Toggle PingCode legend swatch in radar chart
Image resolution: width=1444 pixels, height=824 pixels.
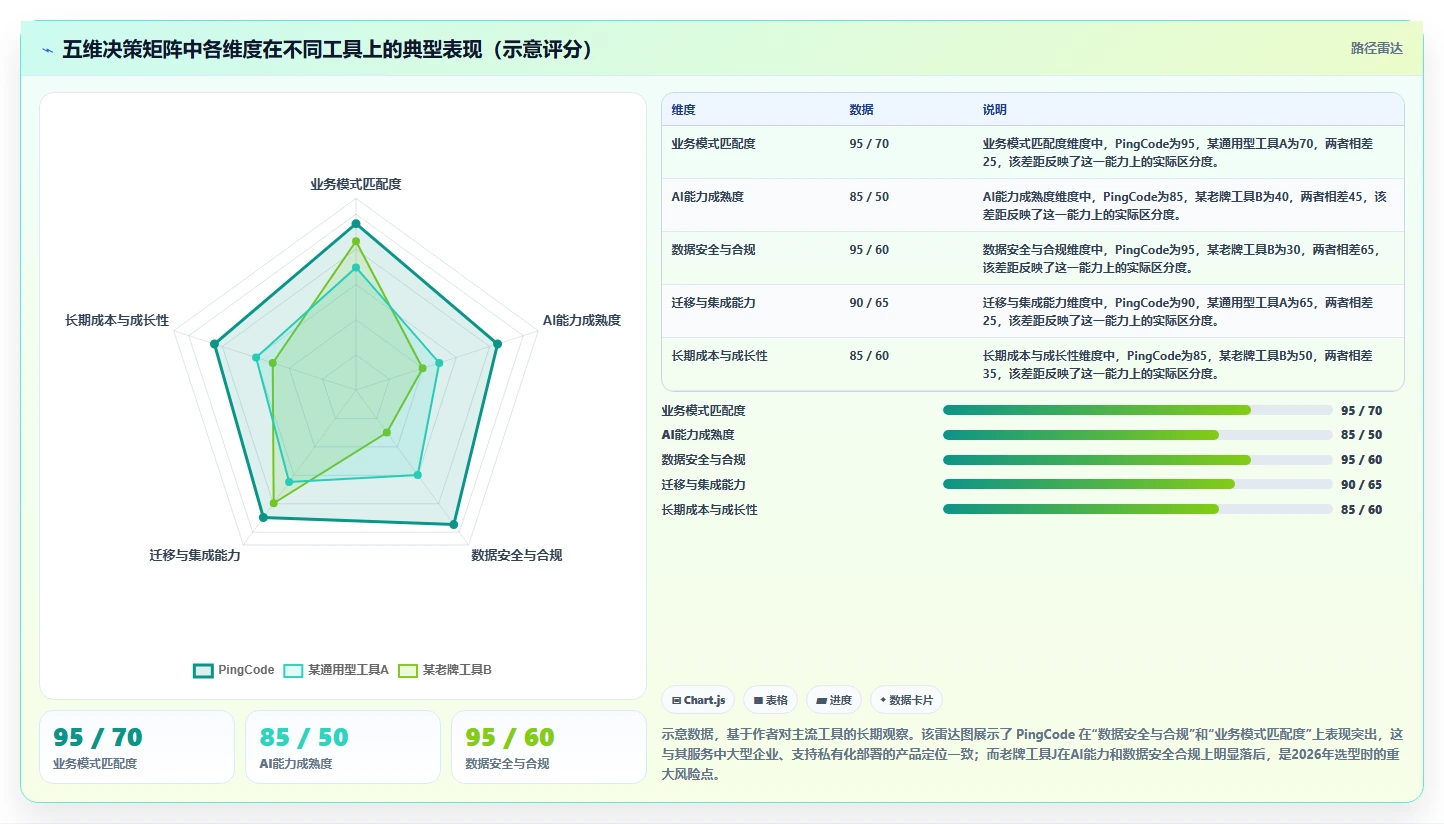click(204, 670)
